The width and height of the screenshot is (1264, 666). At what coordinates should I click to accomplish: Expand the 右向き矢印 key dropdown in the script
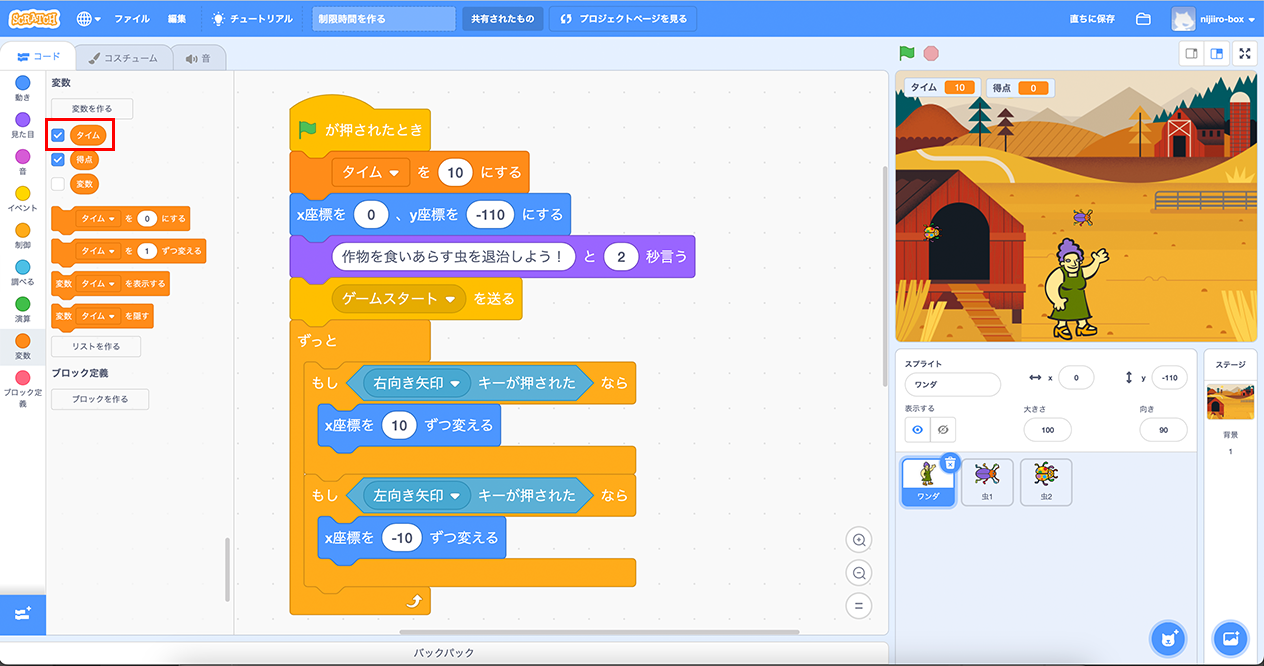(x=455, y=384)
